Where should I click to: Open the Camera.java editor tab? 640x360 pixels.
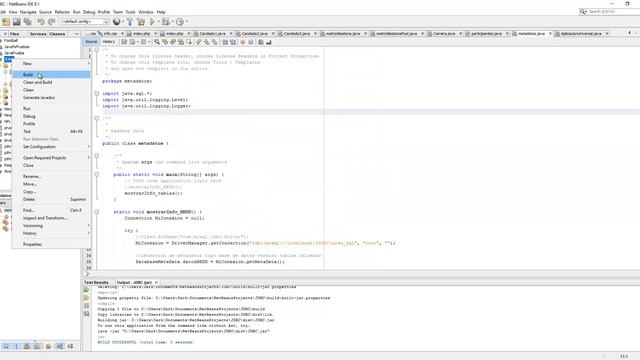pyautogui.click(x=444, y=33)
